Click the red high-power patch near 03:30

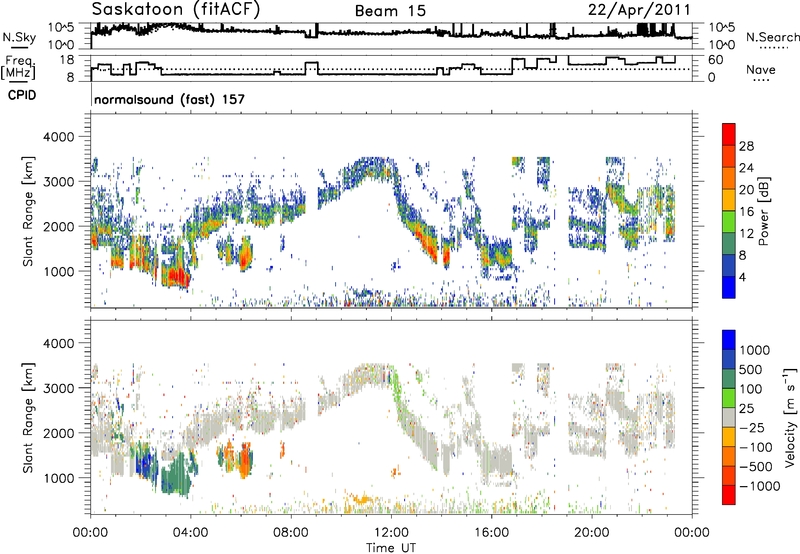(x=176, y=277)
